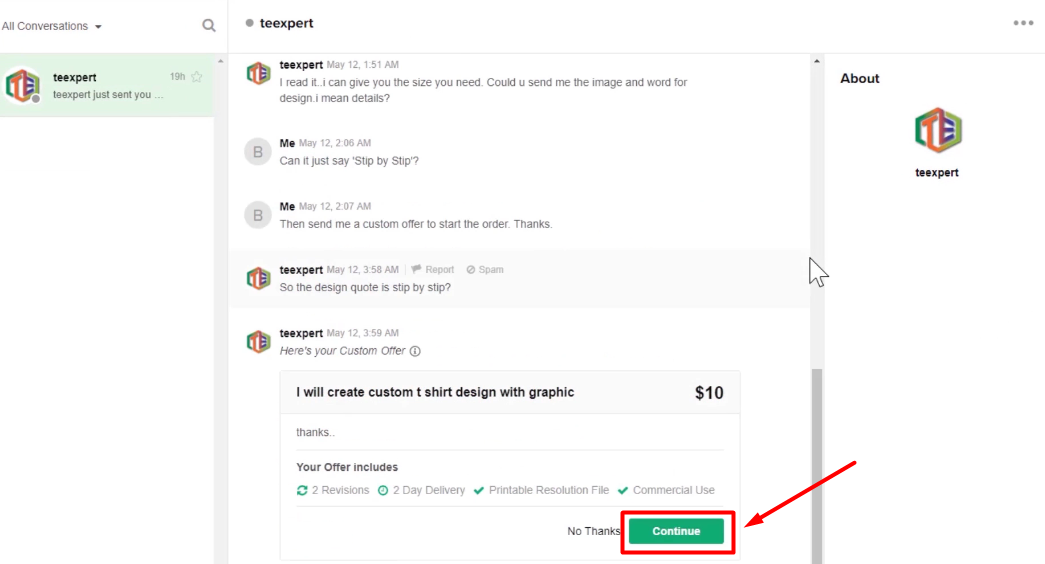1045x564 pixels.
Task: Star the teexpert conversation
Action: click(197, 77)
